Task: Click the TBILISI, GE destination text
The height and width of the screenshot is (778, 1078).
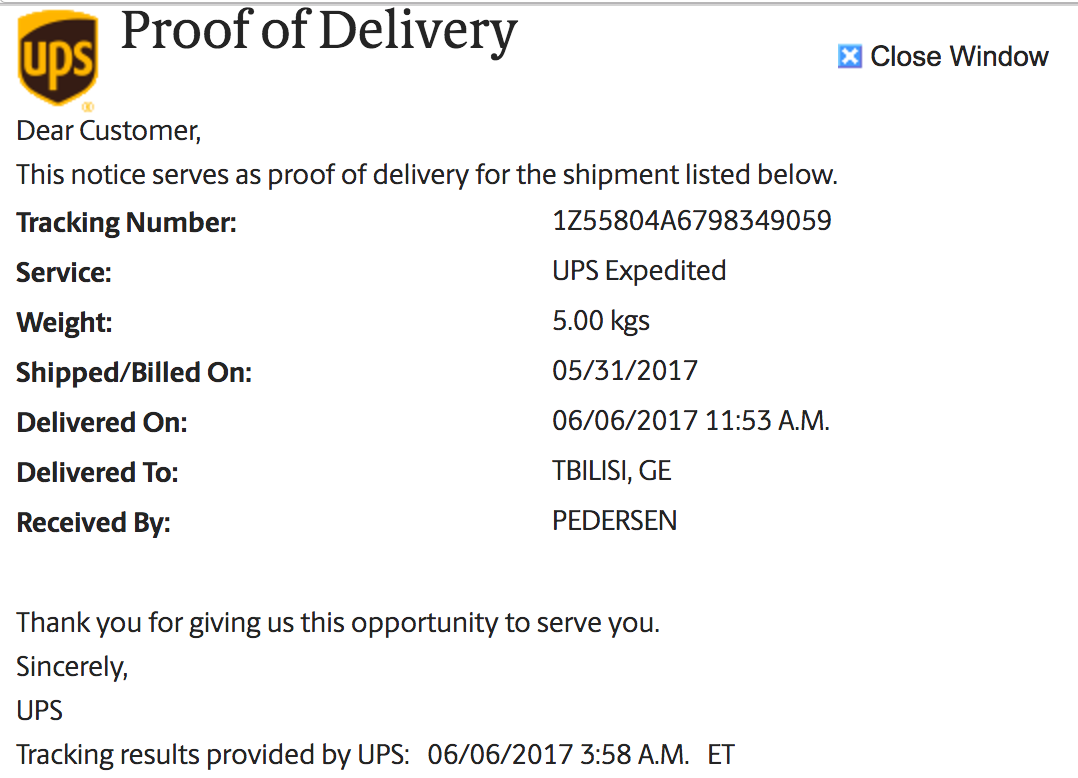Action: coord(611,471)
